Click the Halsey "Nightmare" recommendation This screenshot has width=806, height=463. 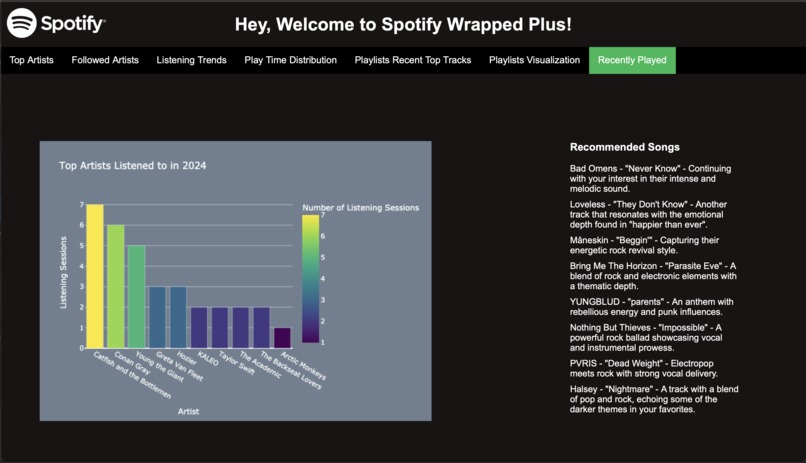coord(654,399)
